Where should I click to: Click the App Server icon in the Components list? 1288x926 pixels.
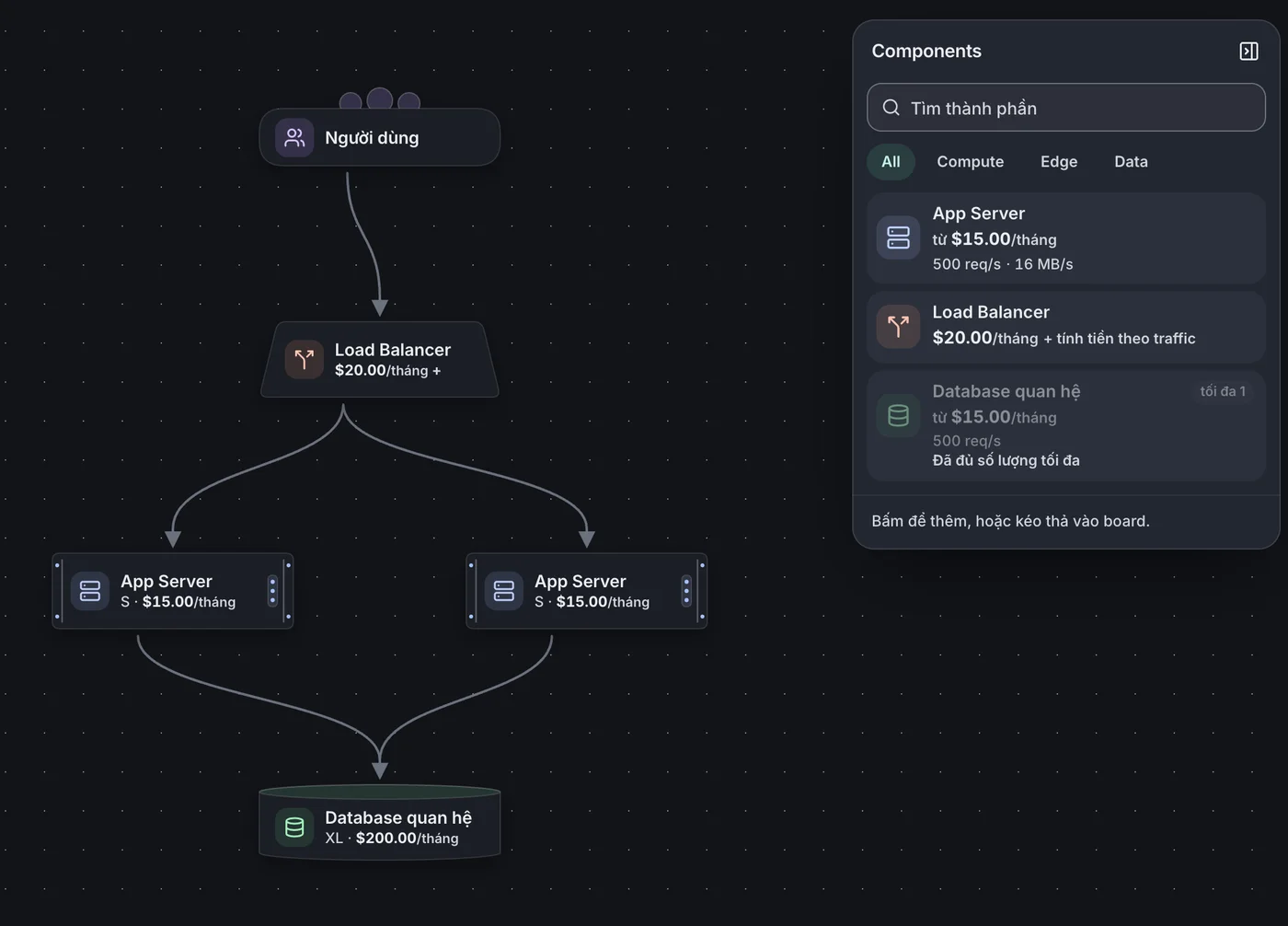tap(898, 237)
